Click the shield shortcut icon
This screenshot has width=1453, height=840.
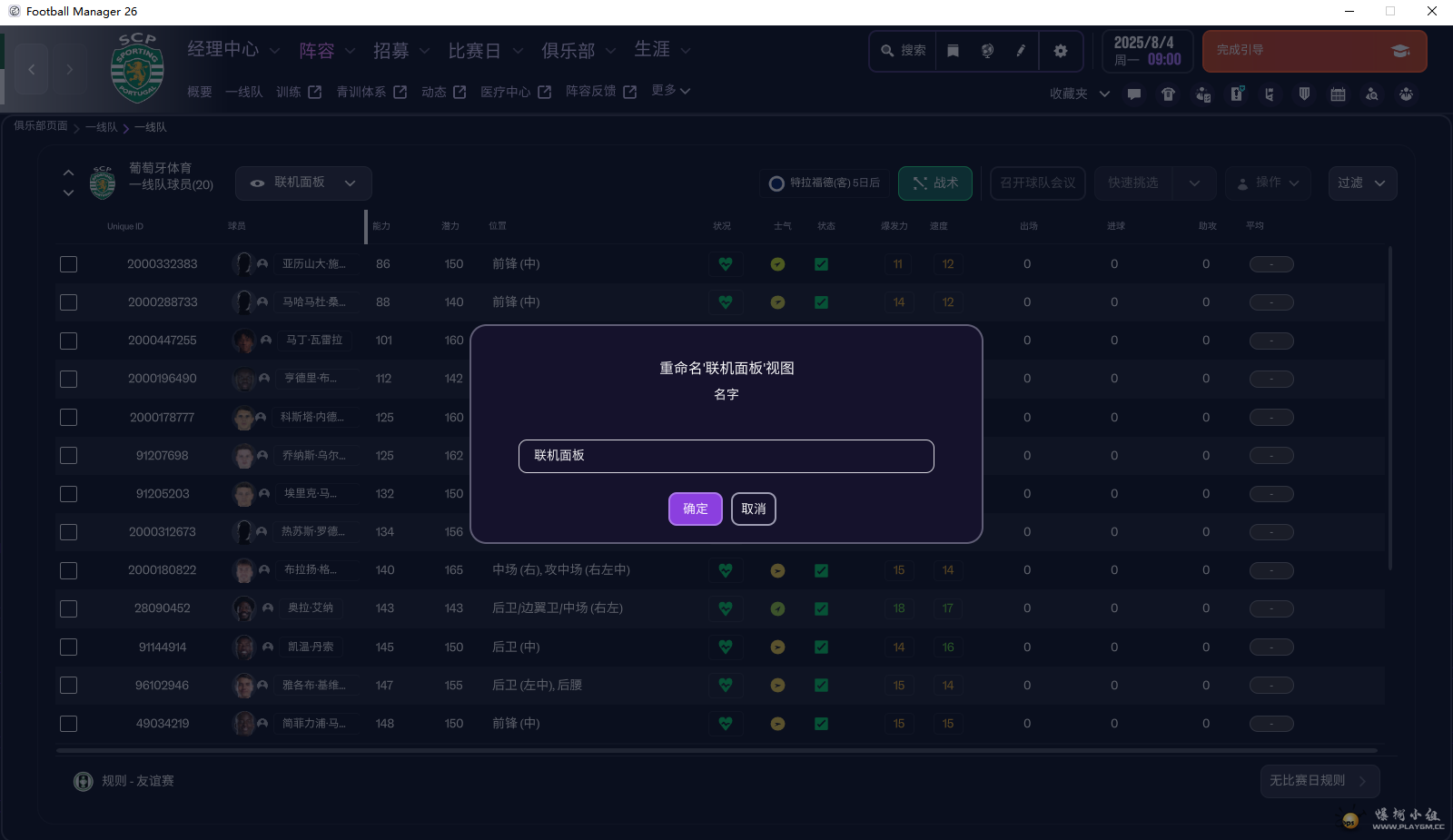tap(1304, 94)
